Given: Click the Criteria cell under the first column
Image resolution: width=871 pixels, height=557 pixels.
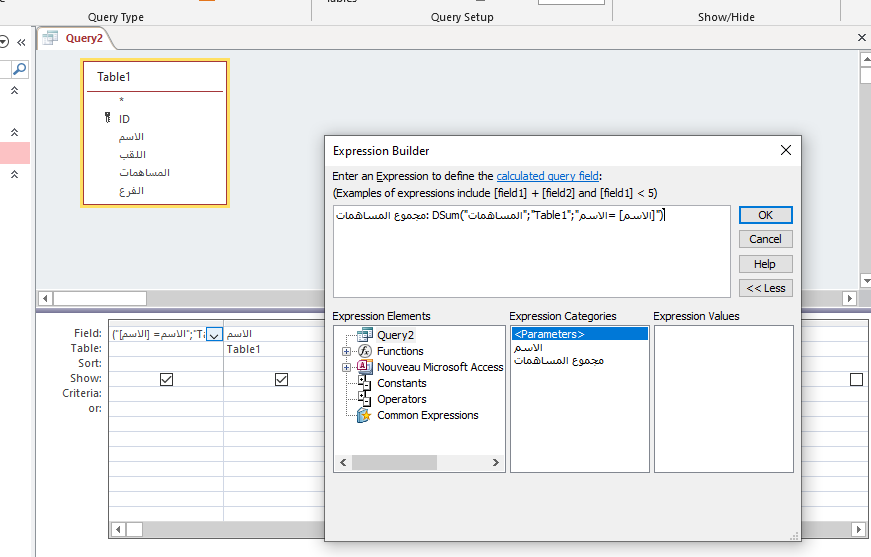Looking at the screenshot, I should 166,394.
